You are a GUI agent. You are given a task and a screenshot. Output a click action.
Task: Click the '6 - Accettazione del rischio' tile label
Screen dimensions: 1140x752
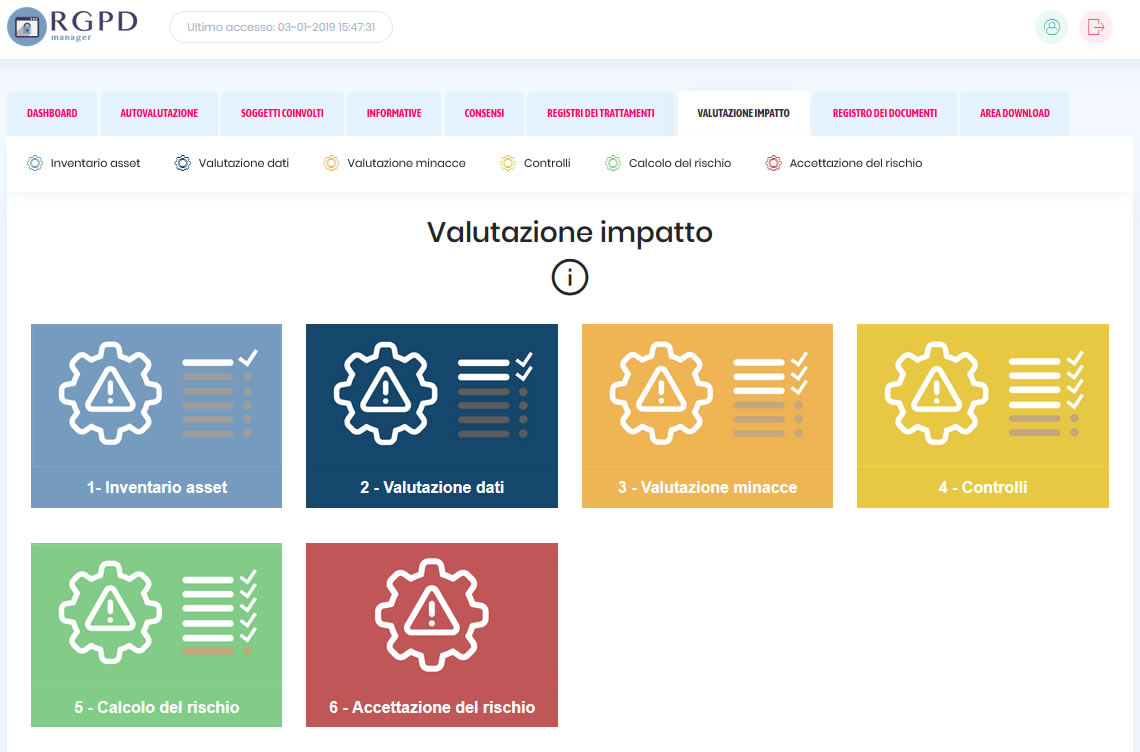[x=432, y=707]
